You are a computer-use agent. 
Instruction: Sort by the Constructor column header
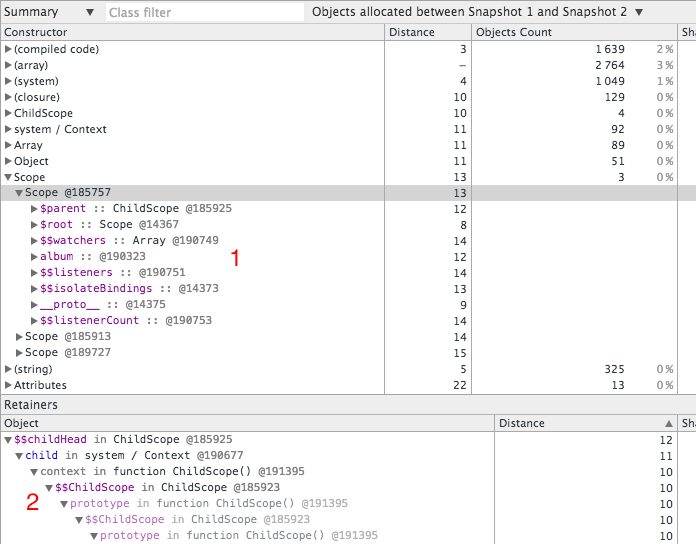point(193,32)
